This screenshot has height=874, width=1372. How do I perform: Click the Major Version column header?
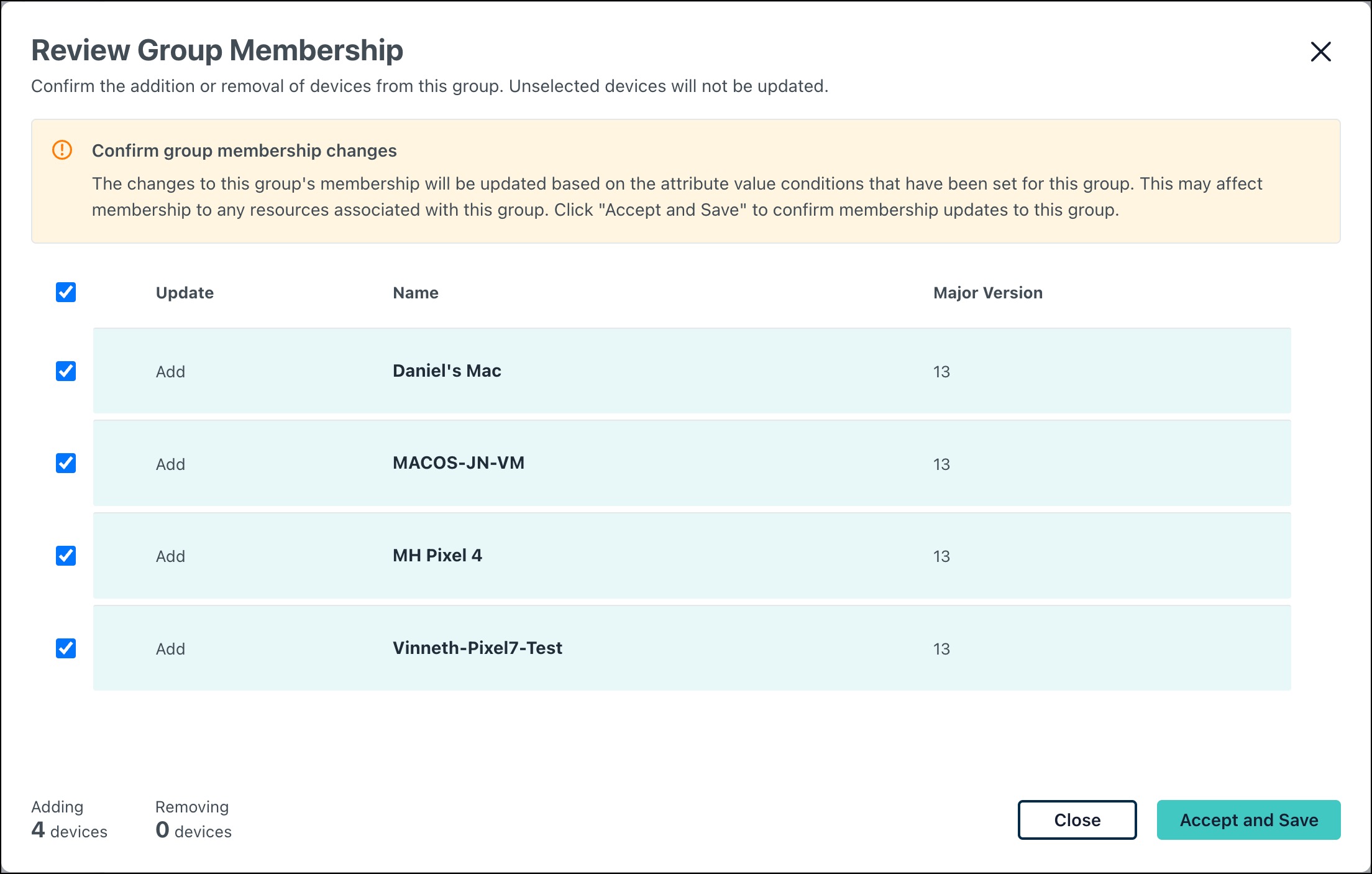(987, 293)
